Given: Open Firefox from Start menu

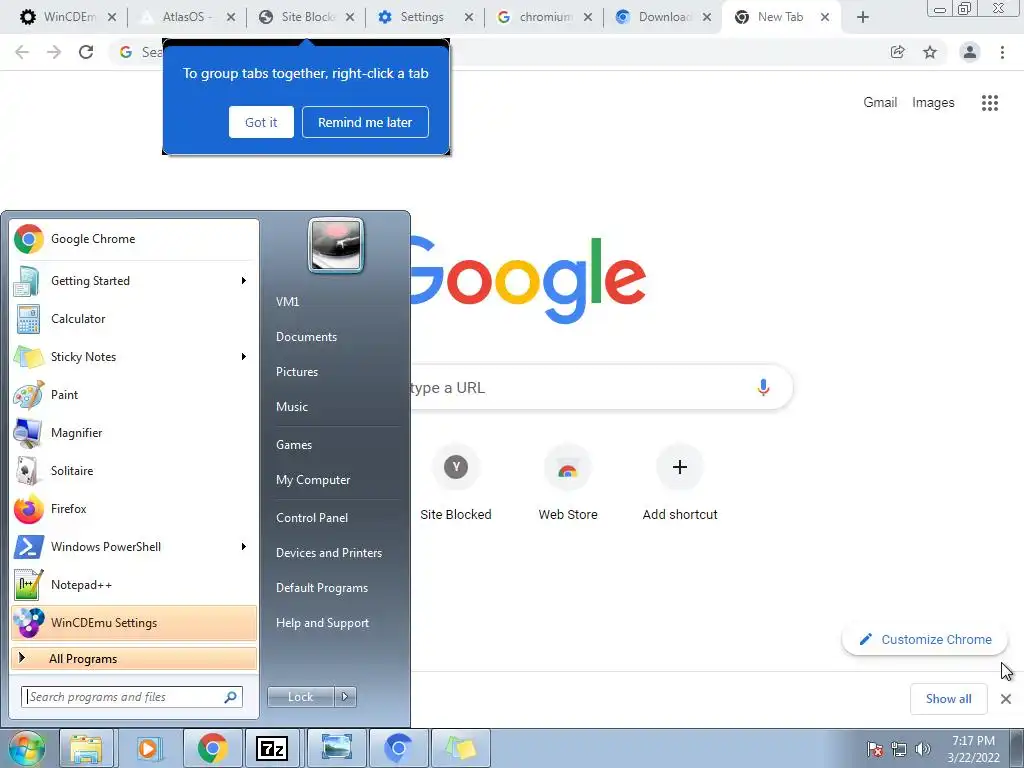Looking at the screenshot, I should (x=134, y=509).
